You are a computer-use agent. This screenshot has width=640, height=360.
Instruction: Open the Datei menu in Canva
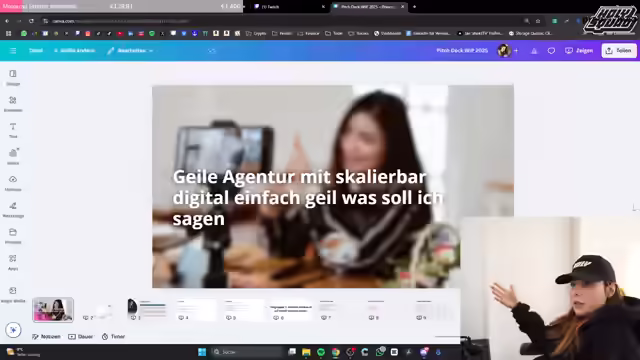coord(36,51)
